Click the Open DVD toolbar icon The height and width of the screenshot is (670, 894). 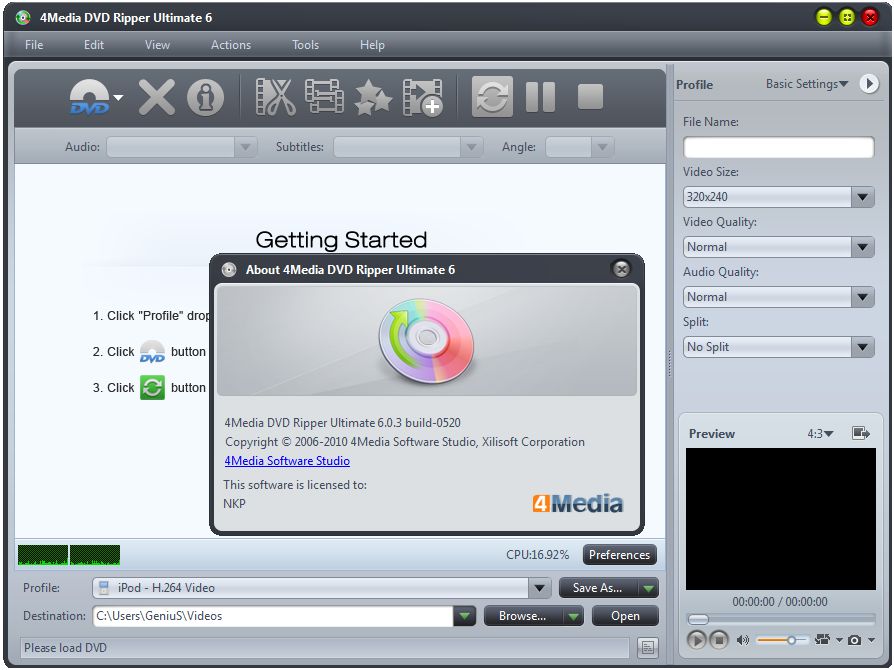click(x=90, y=96)
